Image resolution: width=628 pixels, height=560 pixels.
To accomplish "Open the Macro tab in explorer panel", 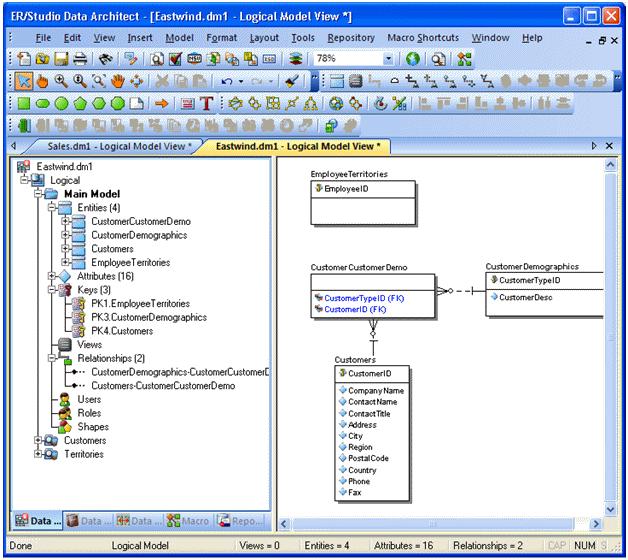I will [188, 521].
